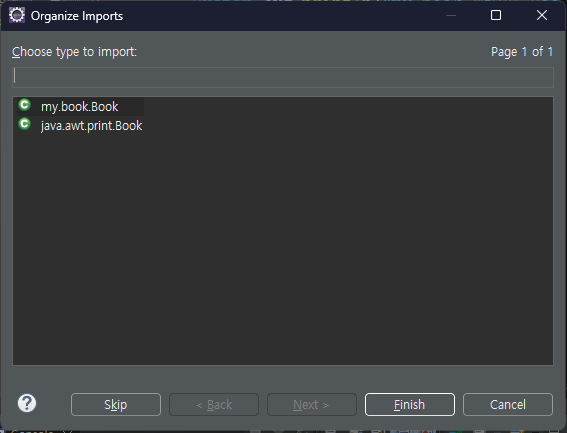This screenshot has width=567, height=433.
Task: Click the Finish button
Action: (410, 404)
